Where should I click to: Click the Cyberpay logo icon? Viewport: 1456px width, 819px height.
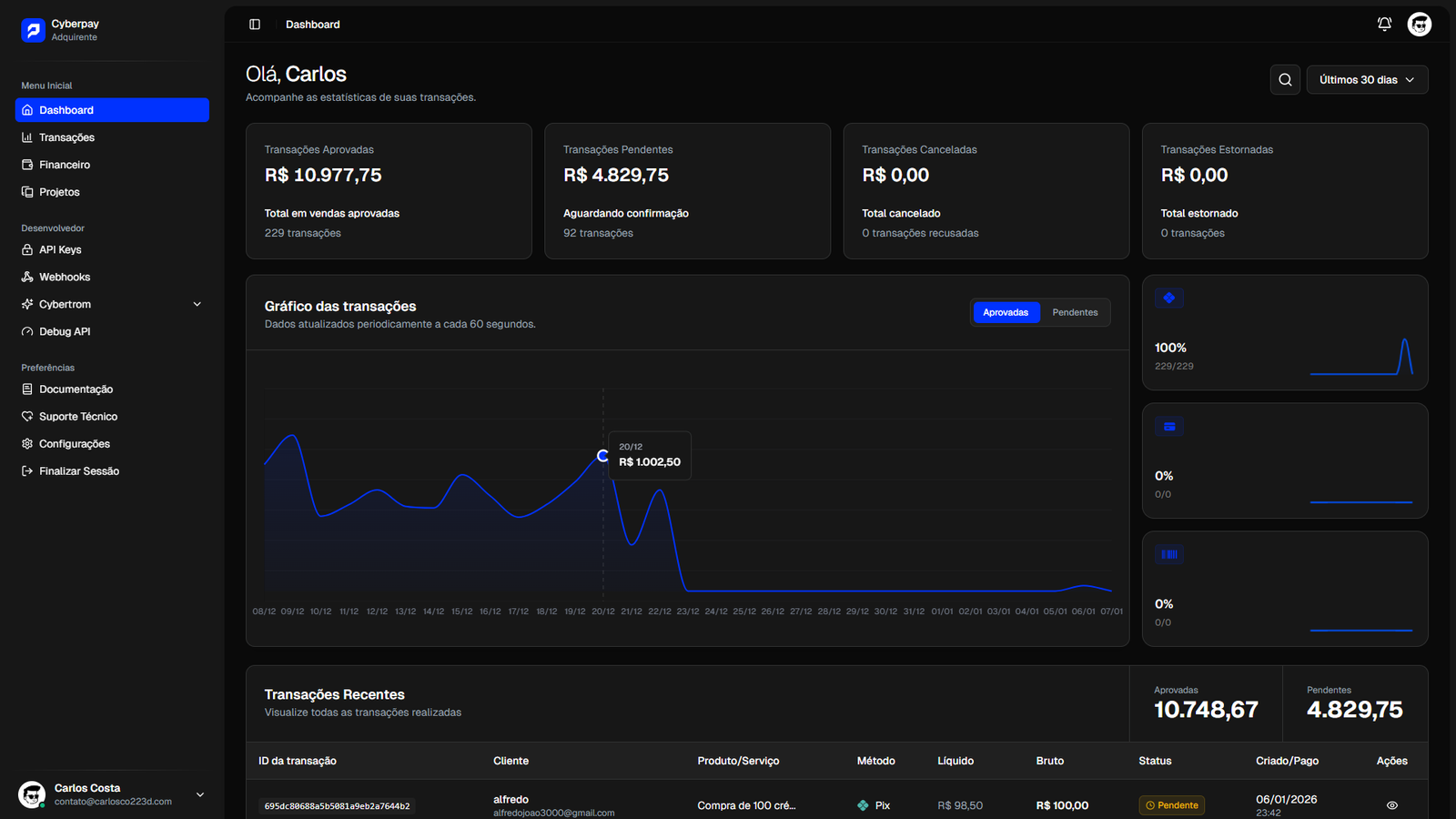point(34,30)
